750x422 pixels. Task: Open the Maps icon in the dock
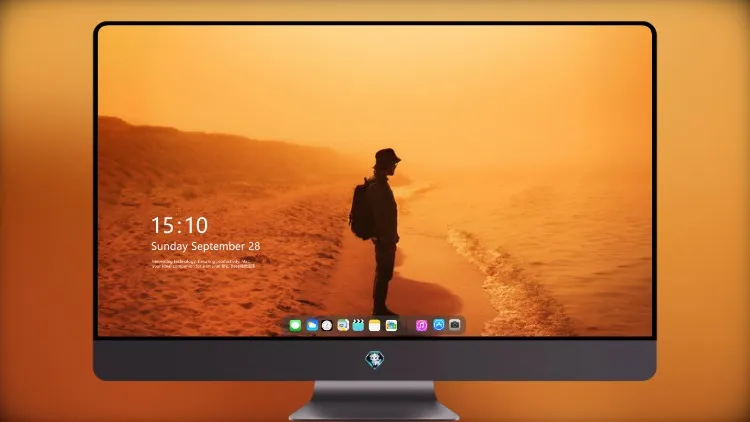coord(343,326)
